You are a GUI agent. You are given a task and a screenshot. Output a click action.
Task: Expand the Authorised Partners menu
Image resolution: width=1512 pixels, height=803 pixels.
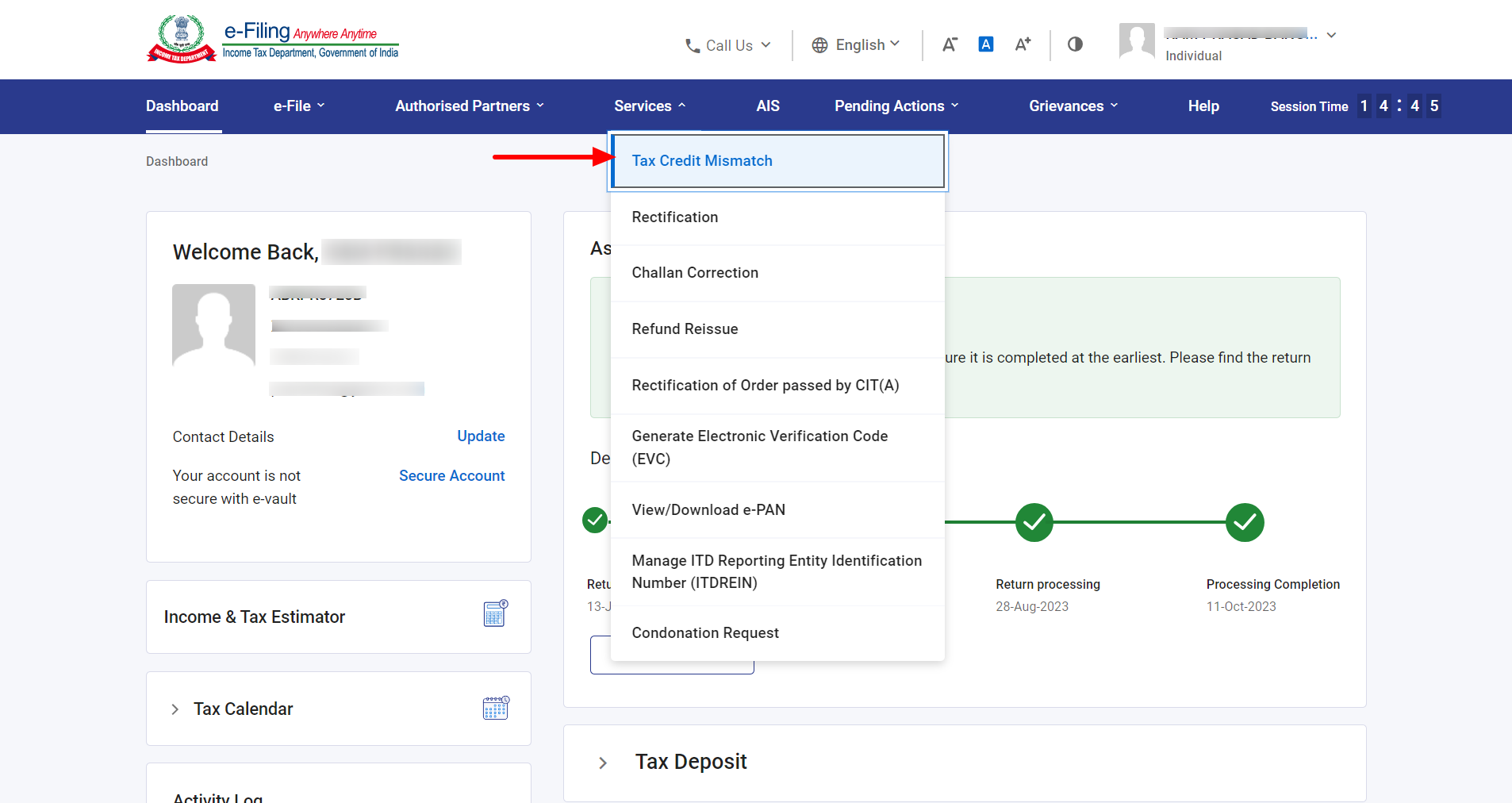click(470, 106)
